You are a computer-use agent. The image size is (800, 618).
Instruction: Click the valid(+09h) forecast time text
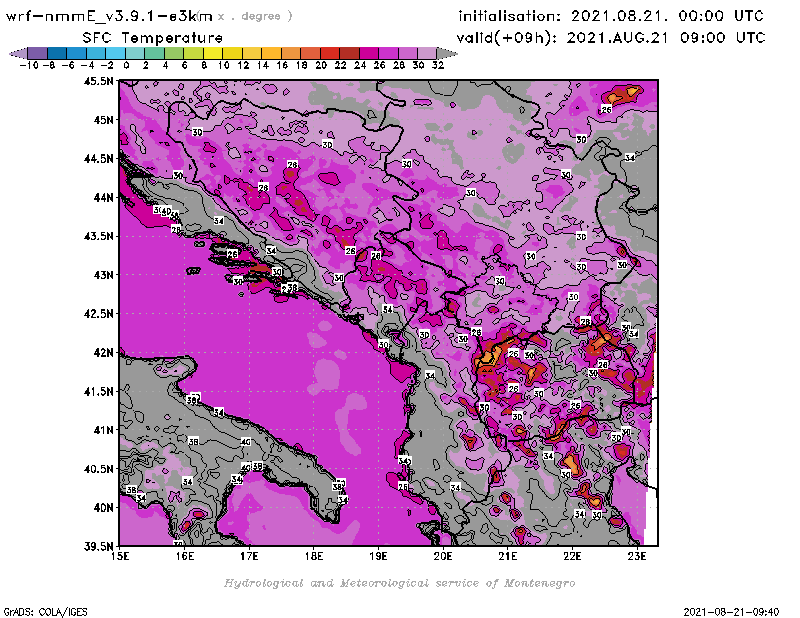612,37
